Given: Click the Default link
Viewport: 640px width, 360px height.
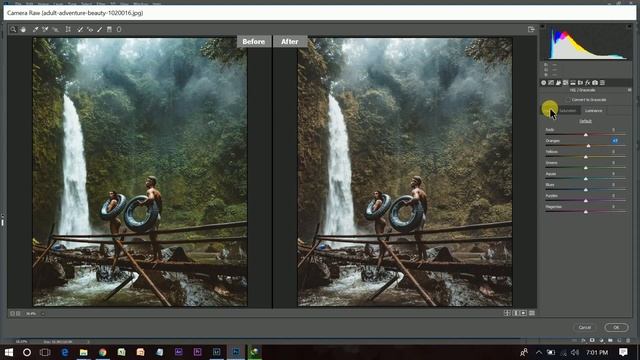Looking at the screenshot, I should pos(585,121).
